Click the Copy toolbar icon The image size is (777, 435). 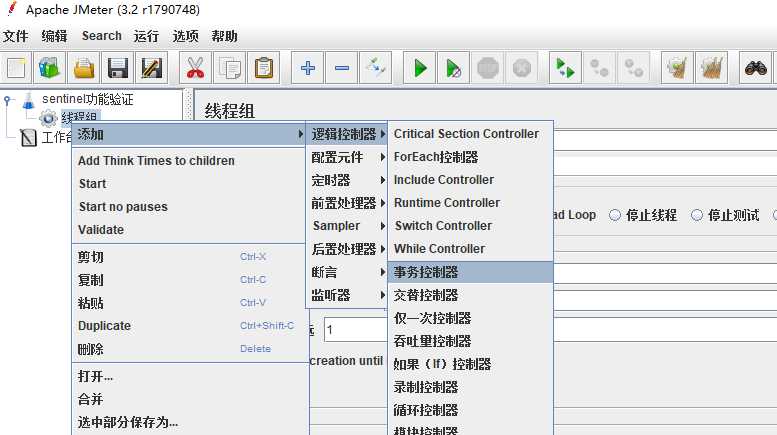click(229, 67)
